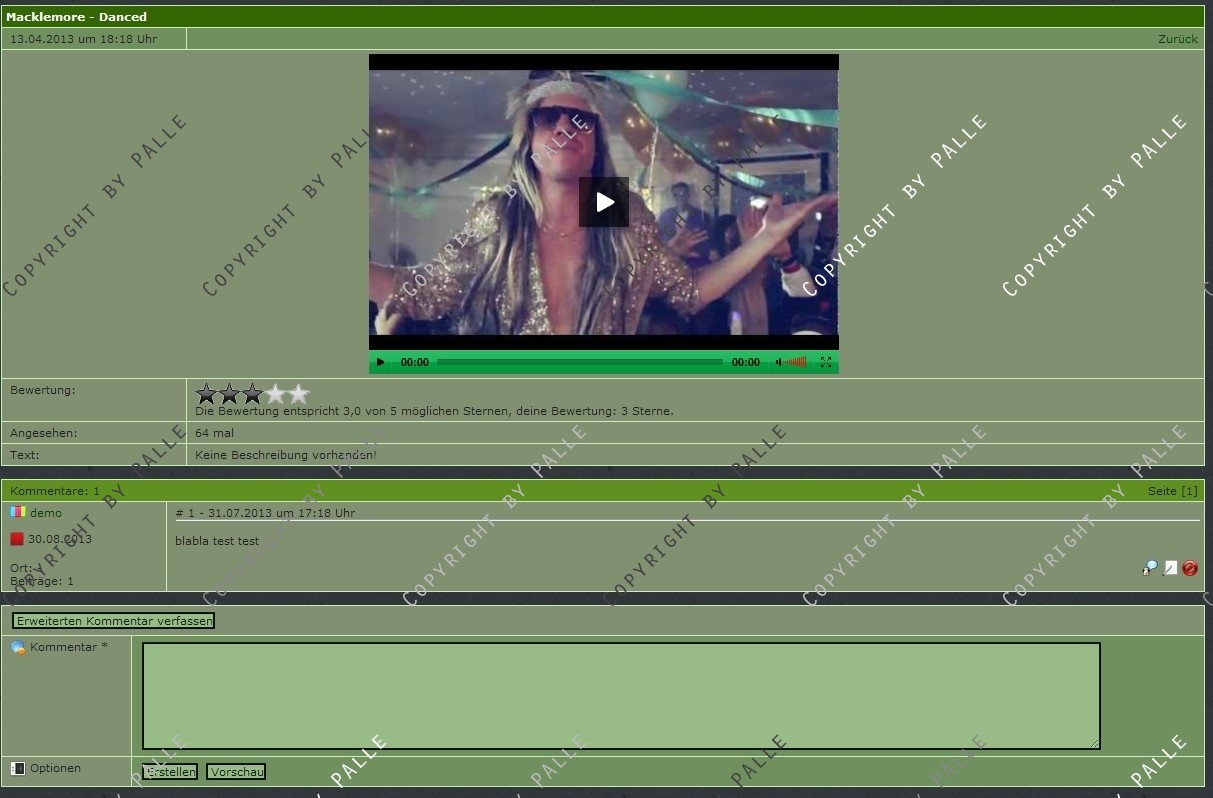Start the video with the center play overlay
This screenshot has height=798, width=1213.
click(604, 202)
